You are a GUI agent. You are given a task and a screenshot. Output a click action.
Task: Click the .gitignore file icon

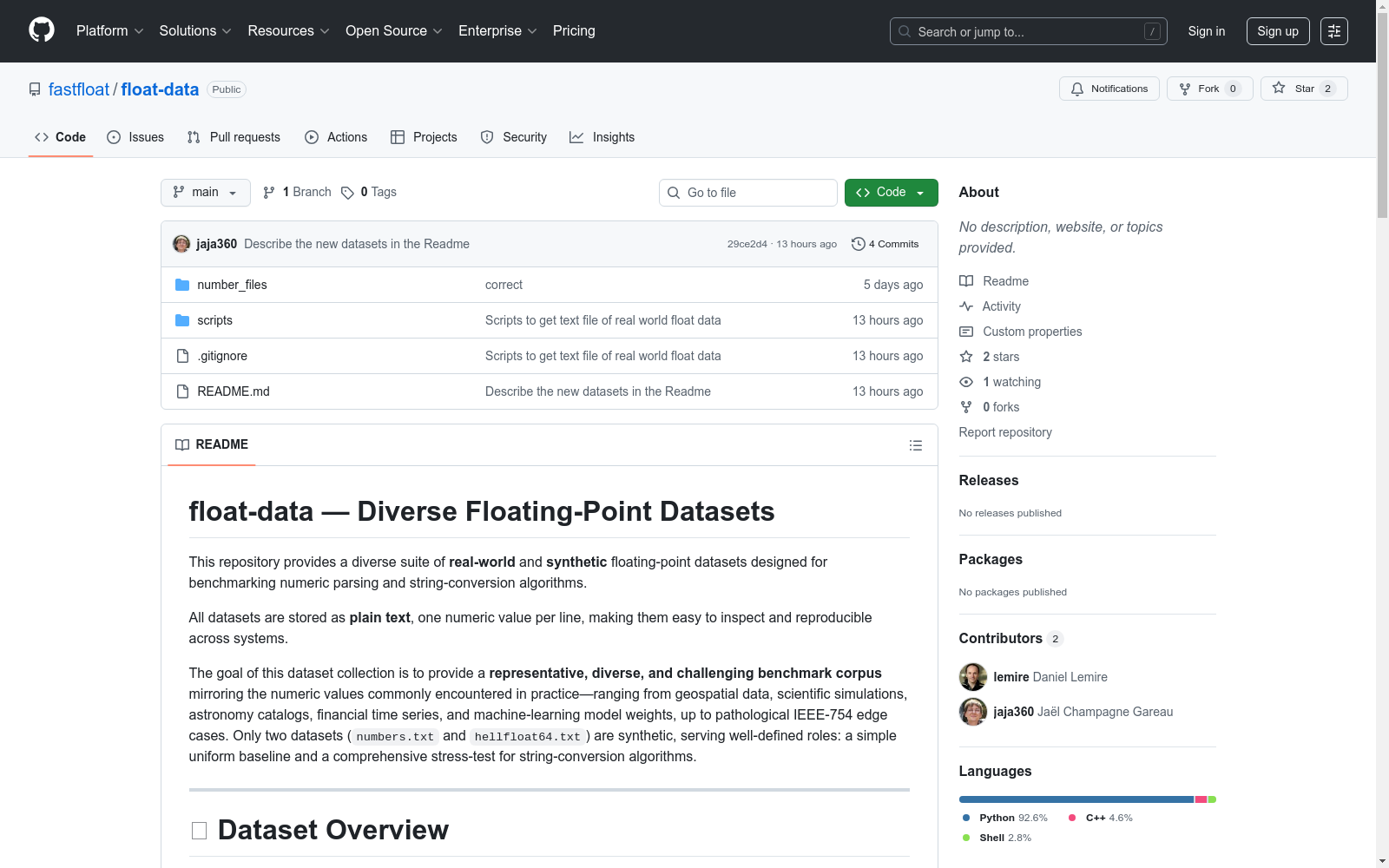tap(182, 356)
